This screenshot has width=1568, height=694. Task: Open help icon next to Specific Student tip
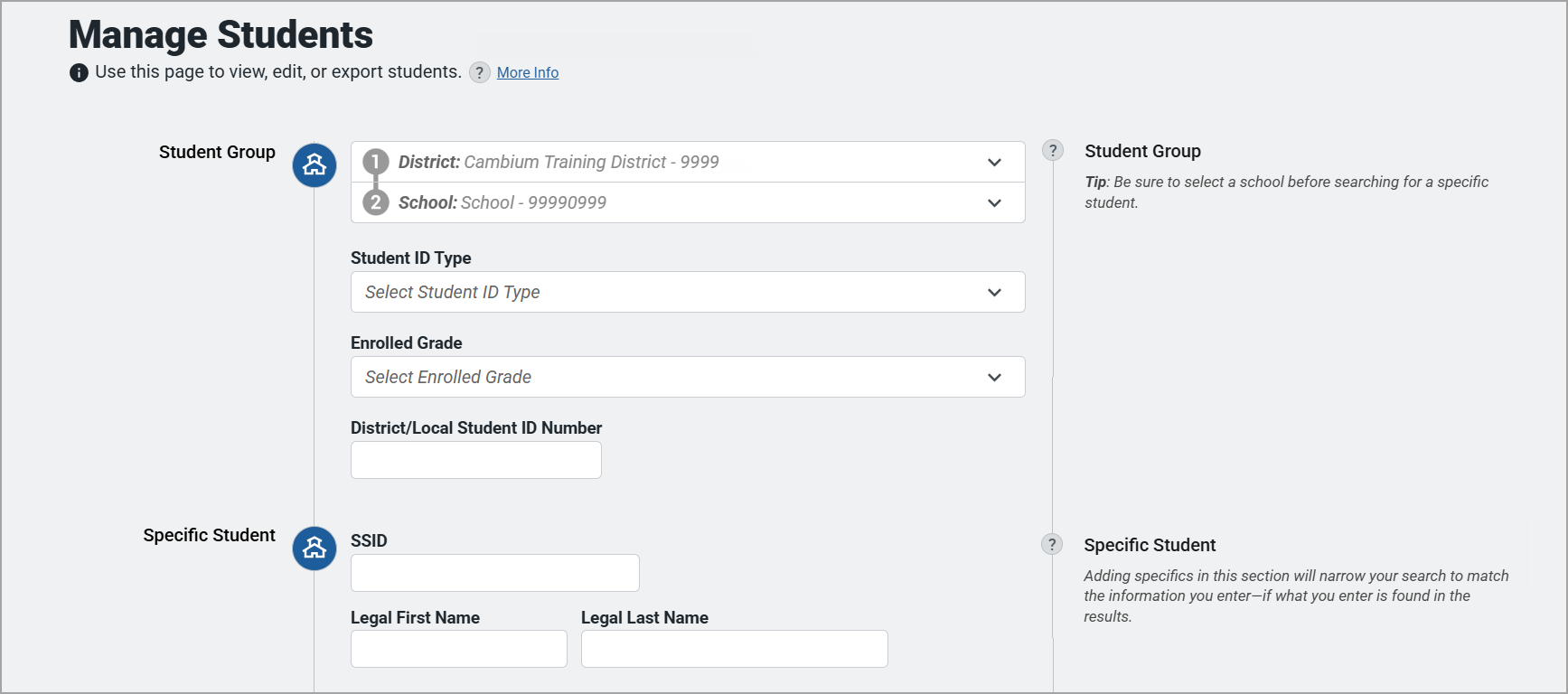[x=1052, y=544]
